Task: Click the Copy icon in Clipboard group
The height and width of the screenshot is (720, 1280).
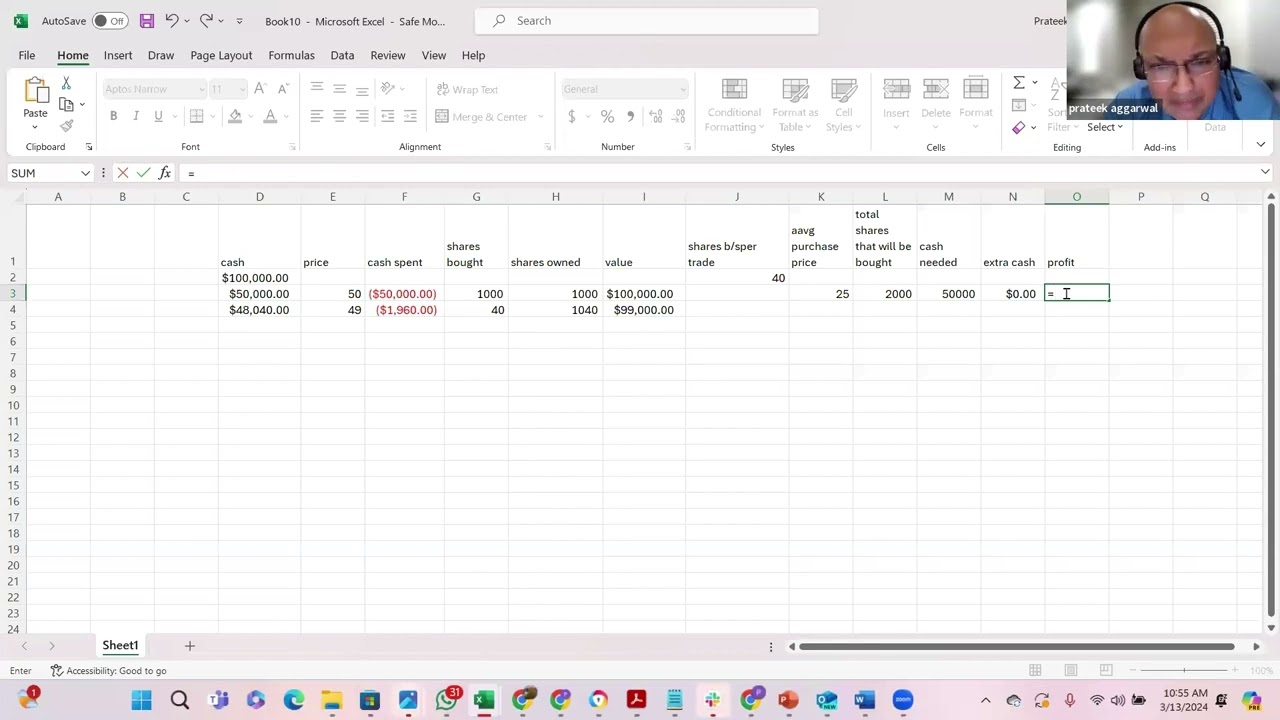Action: [x=66, y=104]
